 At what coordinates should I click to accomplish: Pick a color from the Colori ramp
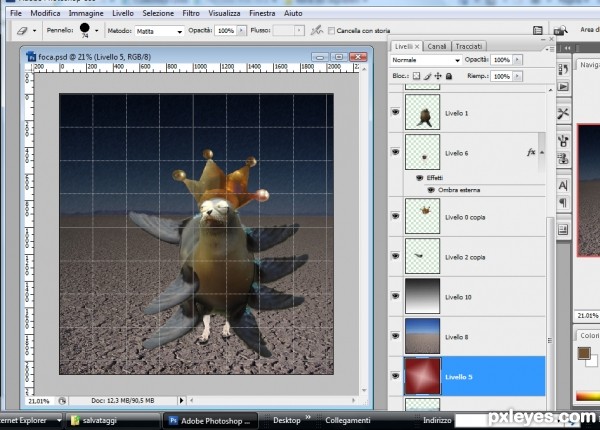coord(588,396)
